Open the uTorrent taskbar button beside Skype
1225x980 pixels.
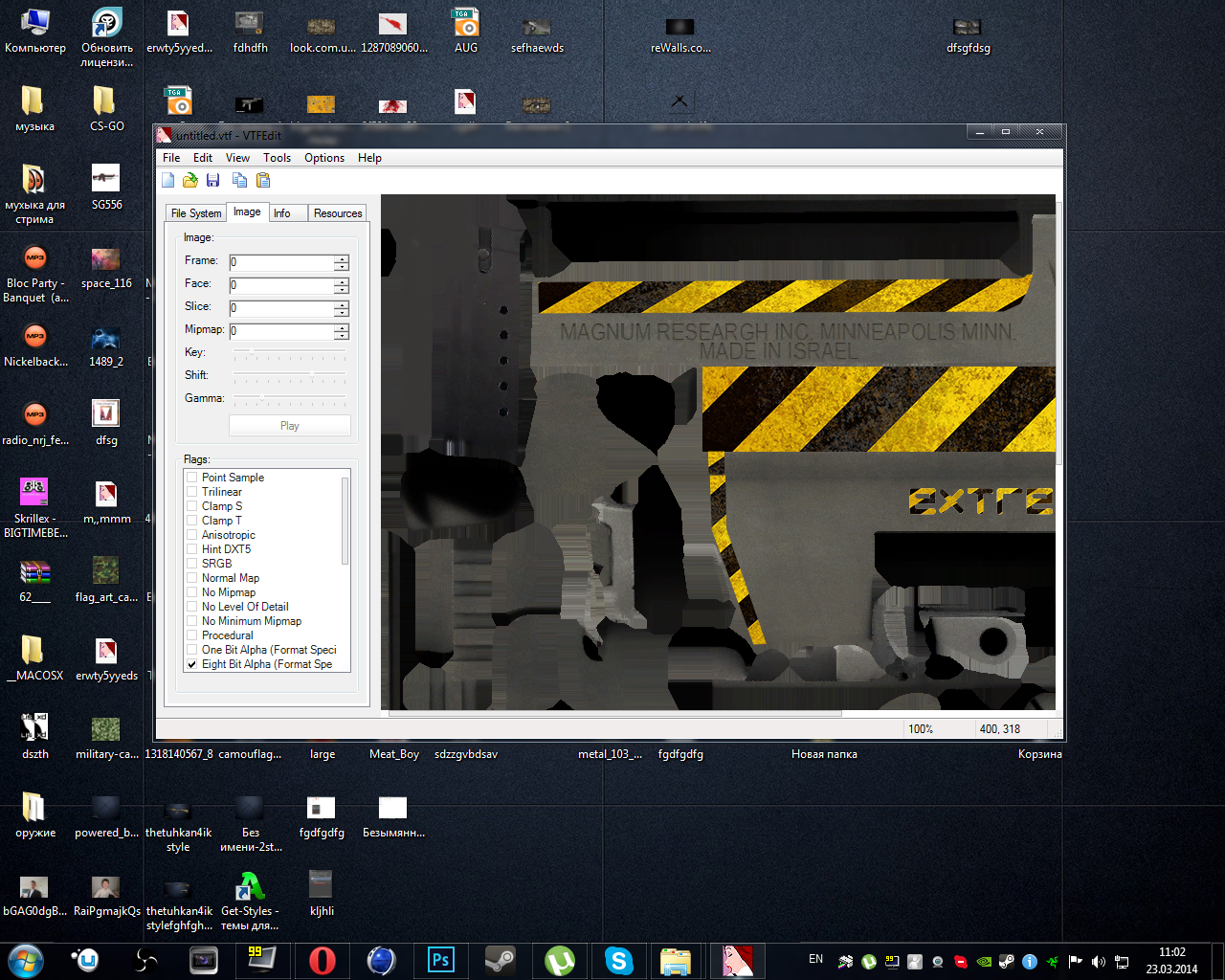560,960
